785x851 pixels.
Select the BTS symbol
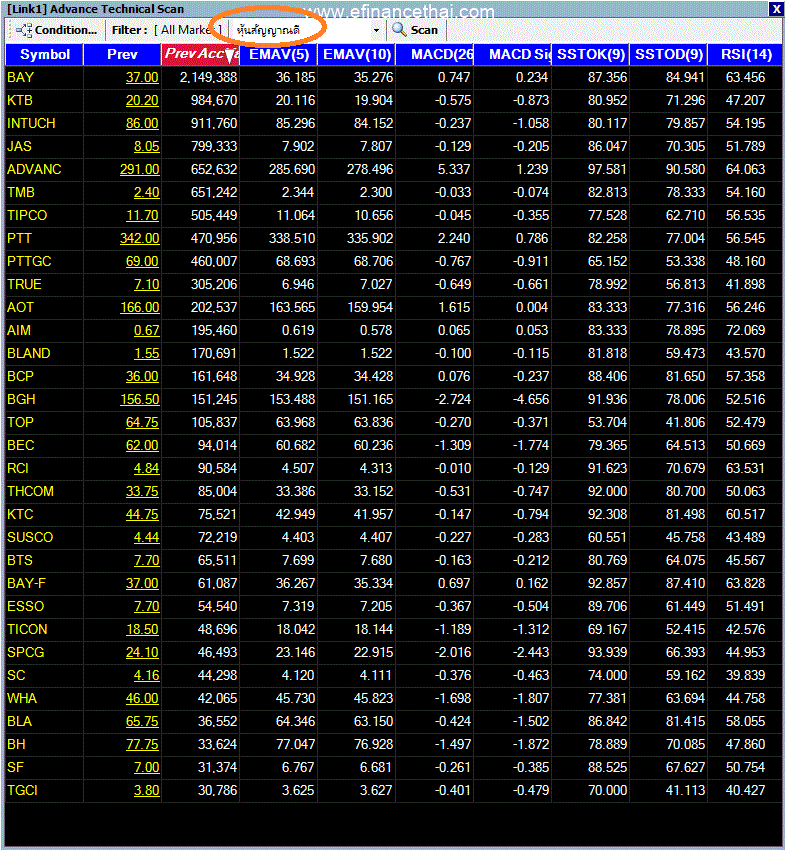click(20, 560)
